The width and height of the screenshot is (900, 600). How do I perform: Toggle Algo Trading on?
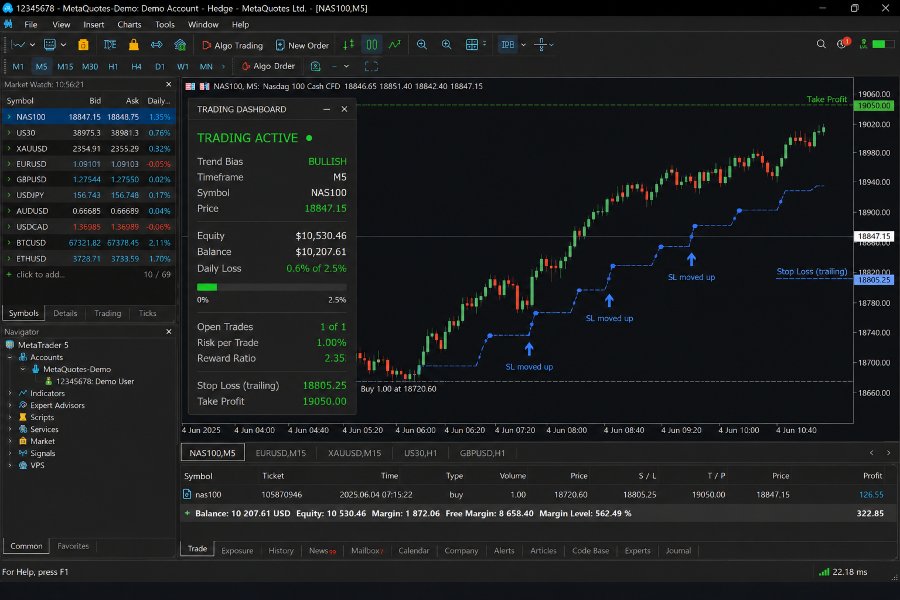tap(232, 45)
